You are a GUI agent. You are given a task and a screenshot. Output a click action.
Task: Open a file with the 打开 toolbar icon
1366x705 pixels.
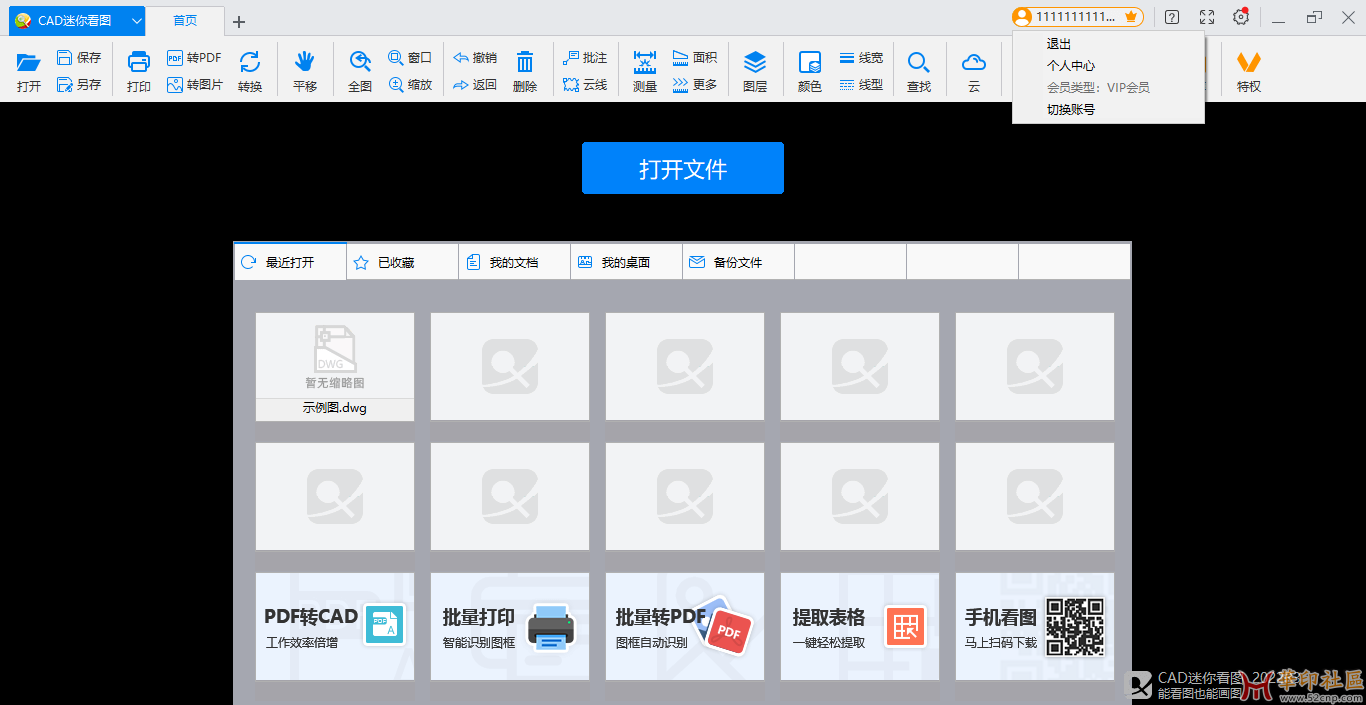click(x=29, y=72)
